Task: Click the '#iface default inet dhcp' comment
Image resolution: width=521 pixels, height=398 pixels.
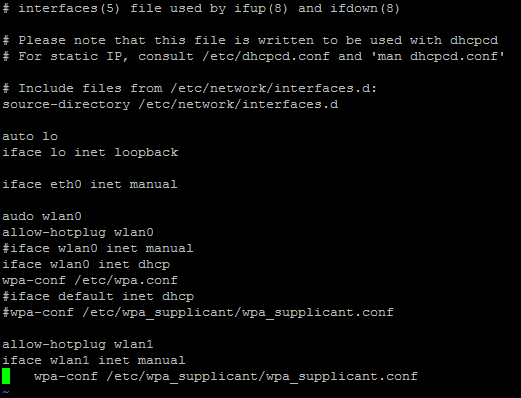Action: click(x=98, y=296)
